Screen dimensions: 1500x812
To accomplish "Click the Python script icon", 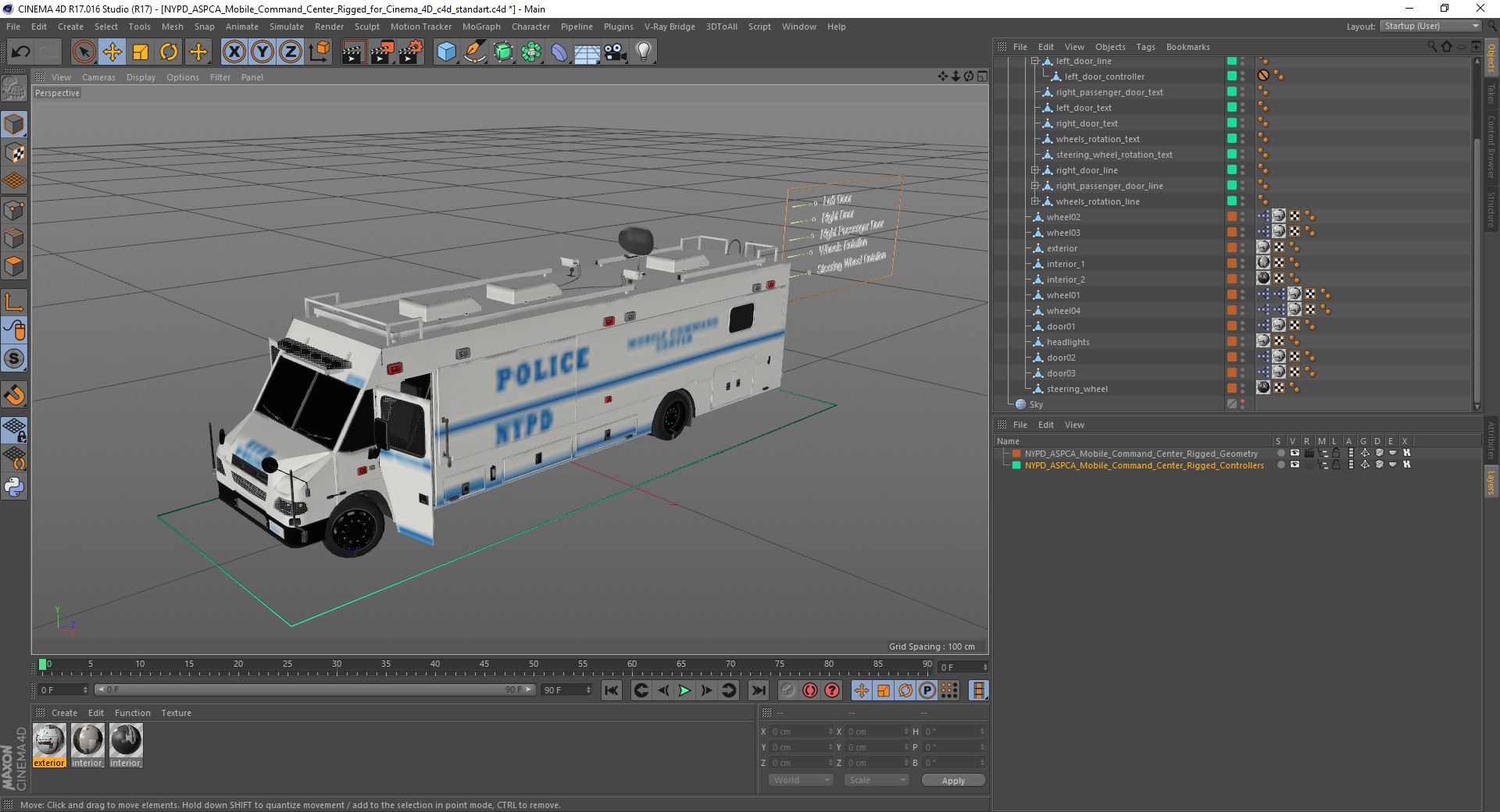I will (14, 487).
